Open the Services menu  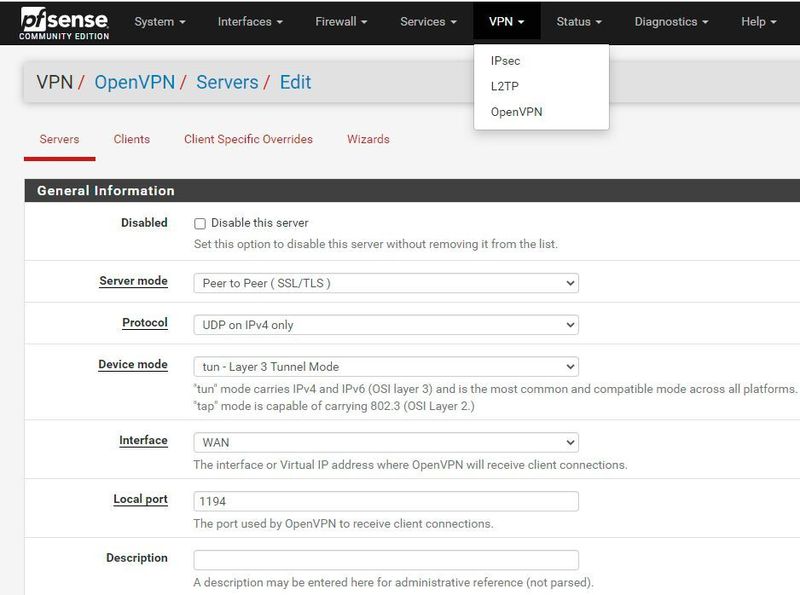tap(428, 21)
